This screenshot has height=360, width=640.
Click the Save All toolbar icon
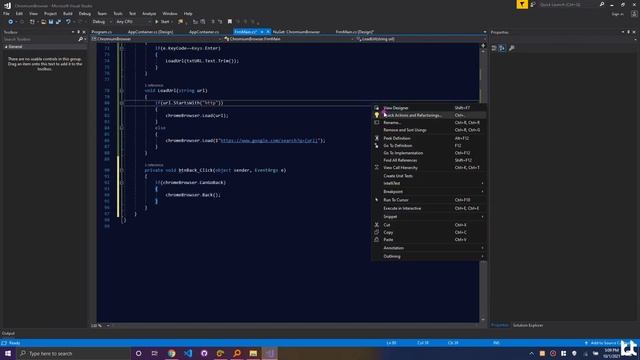click(58, 22)
